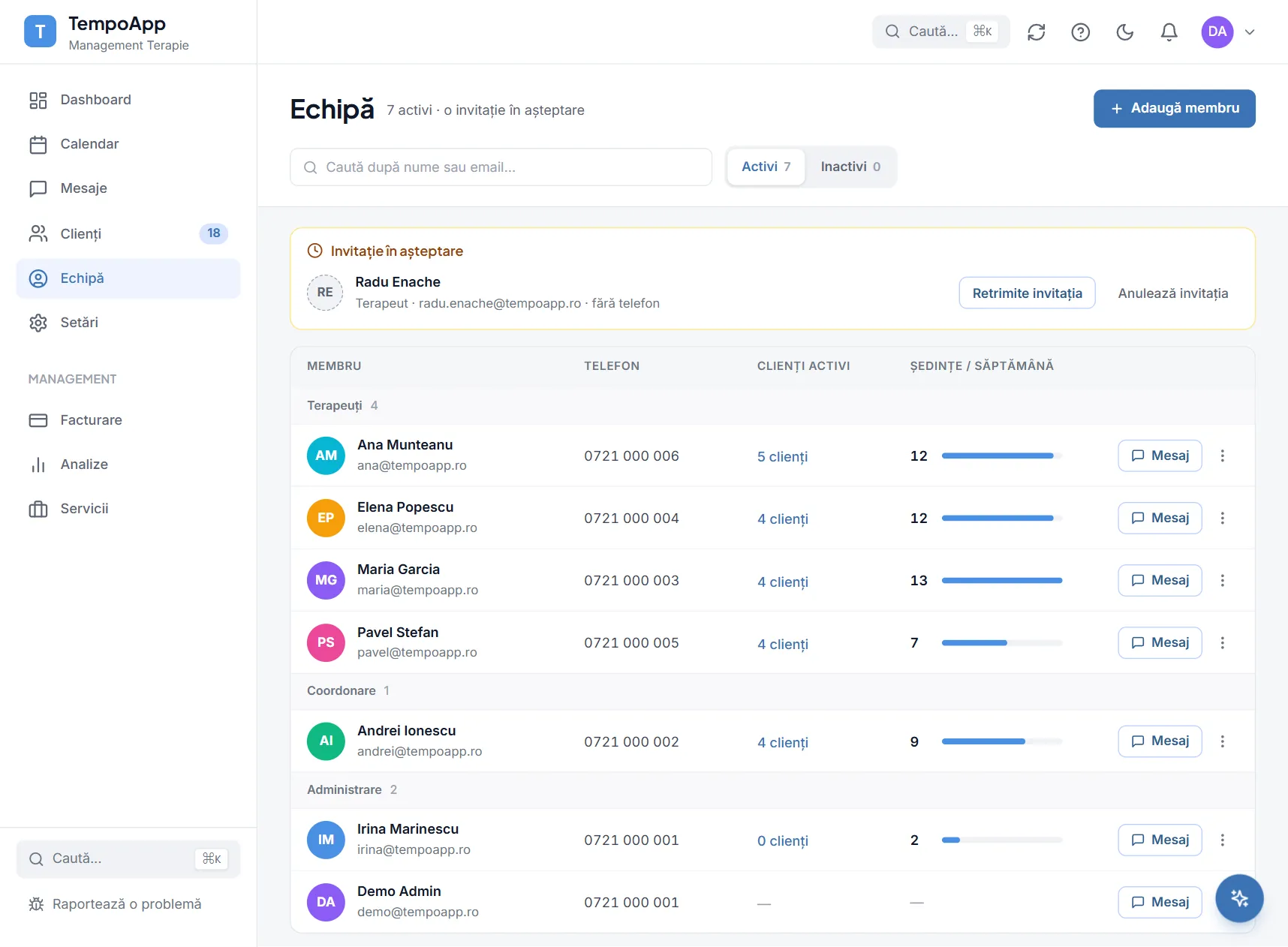Click the TempoApp logo icon
This screenshot has height=947, width=1288.
point(40,32)
